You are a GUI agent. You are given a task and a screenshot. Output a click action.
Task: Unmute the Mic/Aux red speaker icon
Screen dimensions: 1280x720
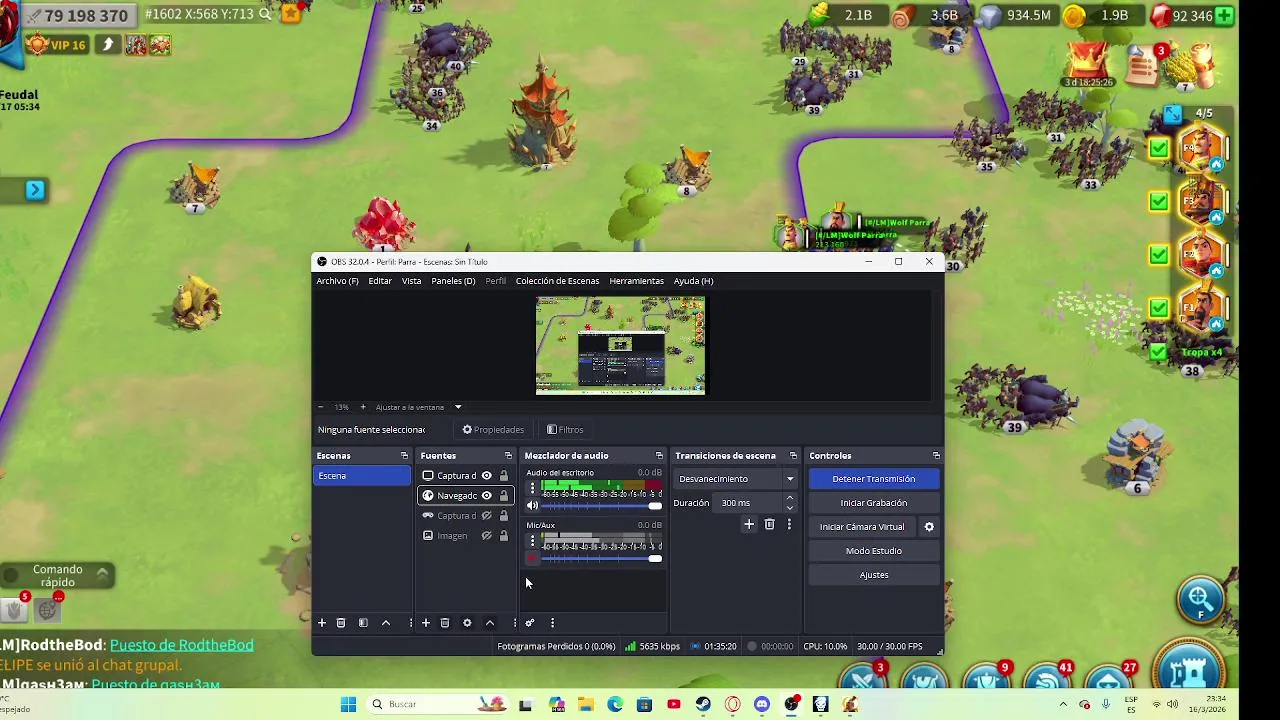532,559
